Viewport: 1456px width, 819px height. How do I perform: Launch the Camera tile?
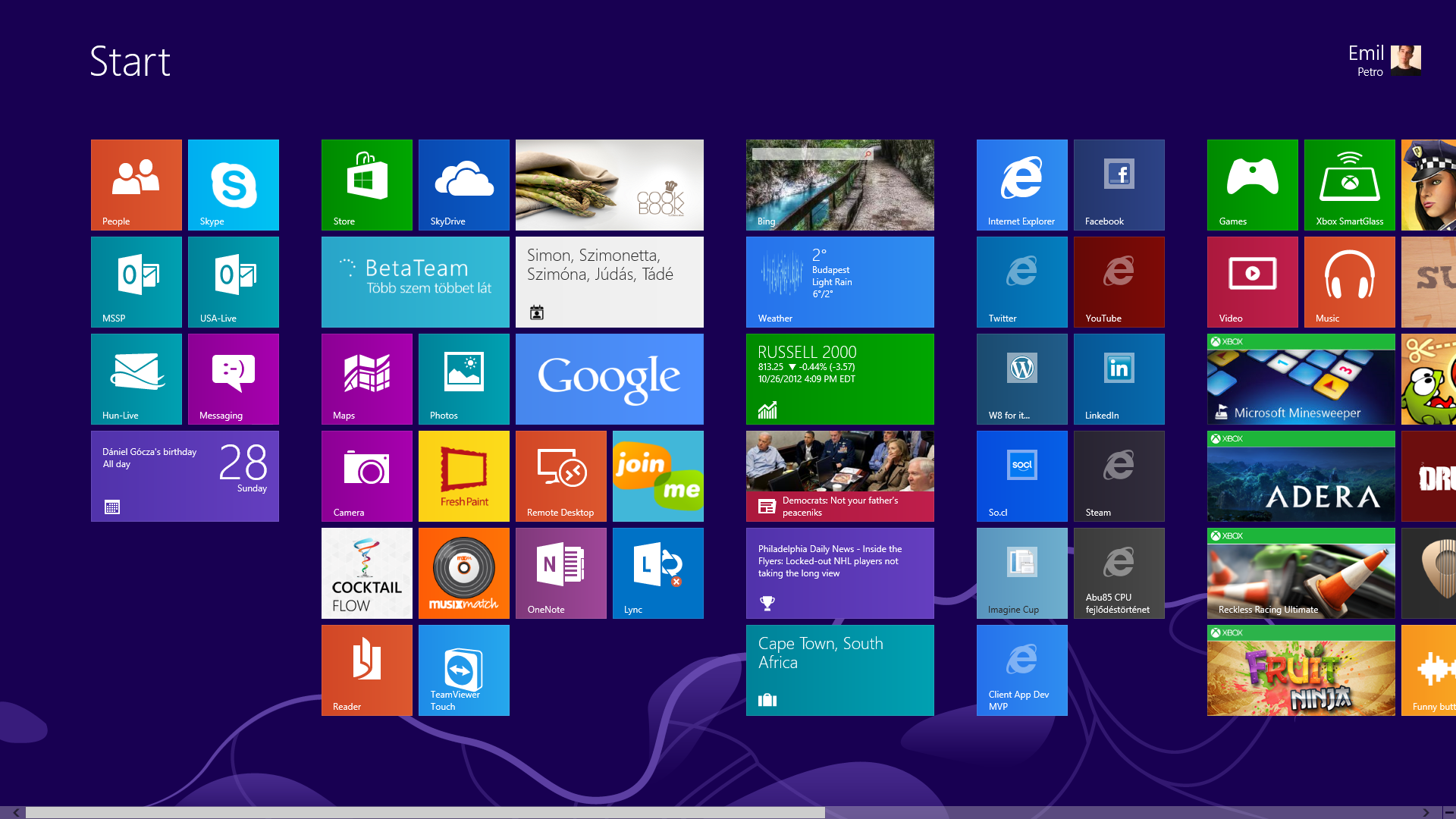tap(367, 476)
